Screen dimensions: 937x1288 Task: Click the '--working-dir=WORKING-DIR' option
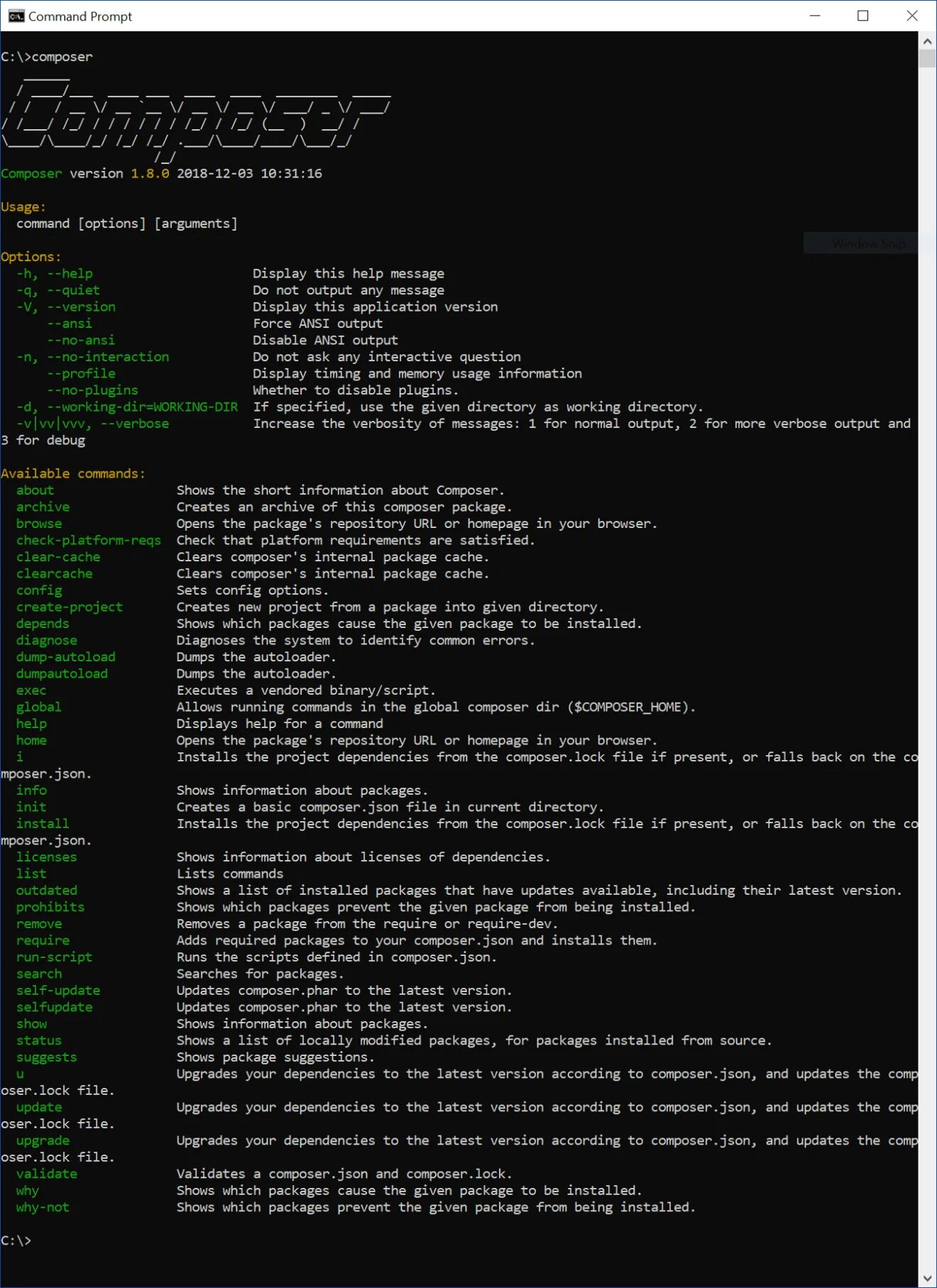point(143,407)
